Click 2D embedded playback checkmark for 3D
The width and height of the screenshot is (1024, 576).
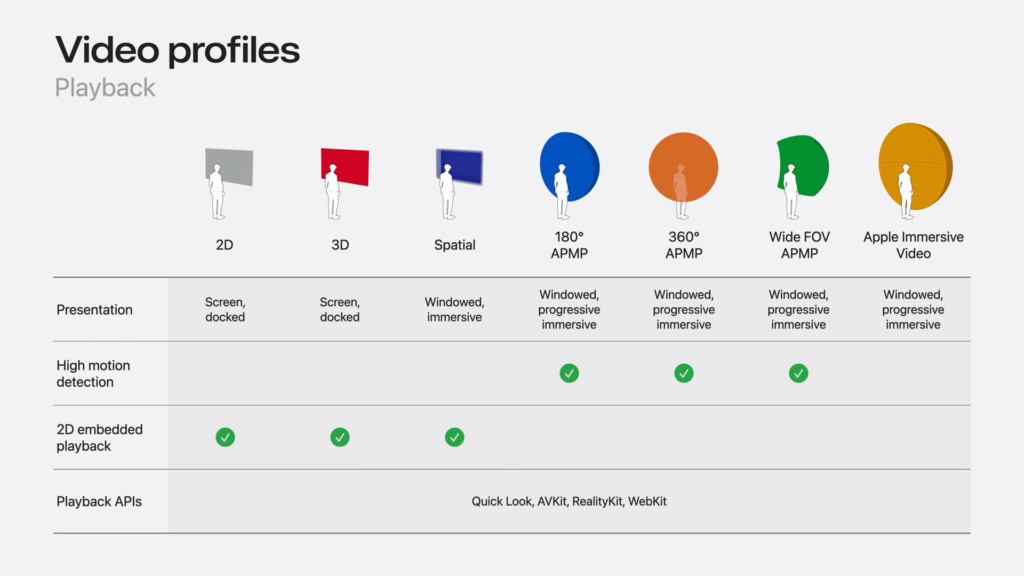340,437
